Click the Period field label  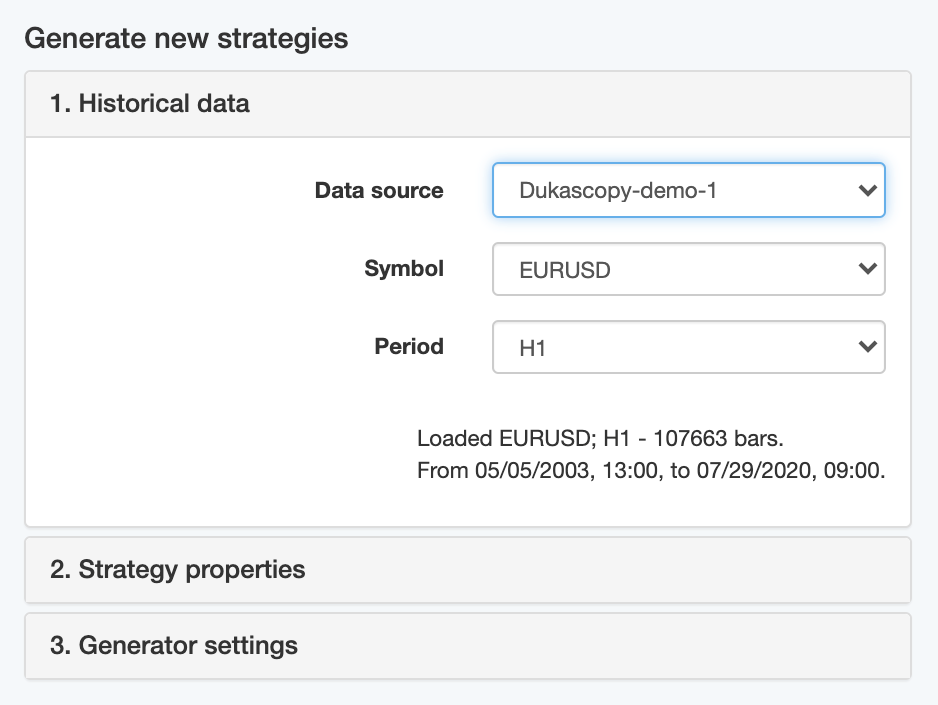pyautogui.click(x=409, y=346)
